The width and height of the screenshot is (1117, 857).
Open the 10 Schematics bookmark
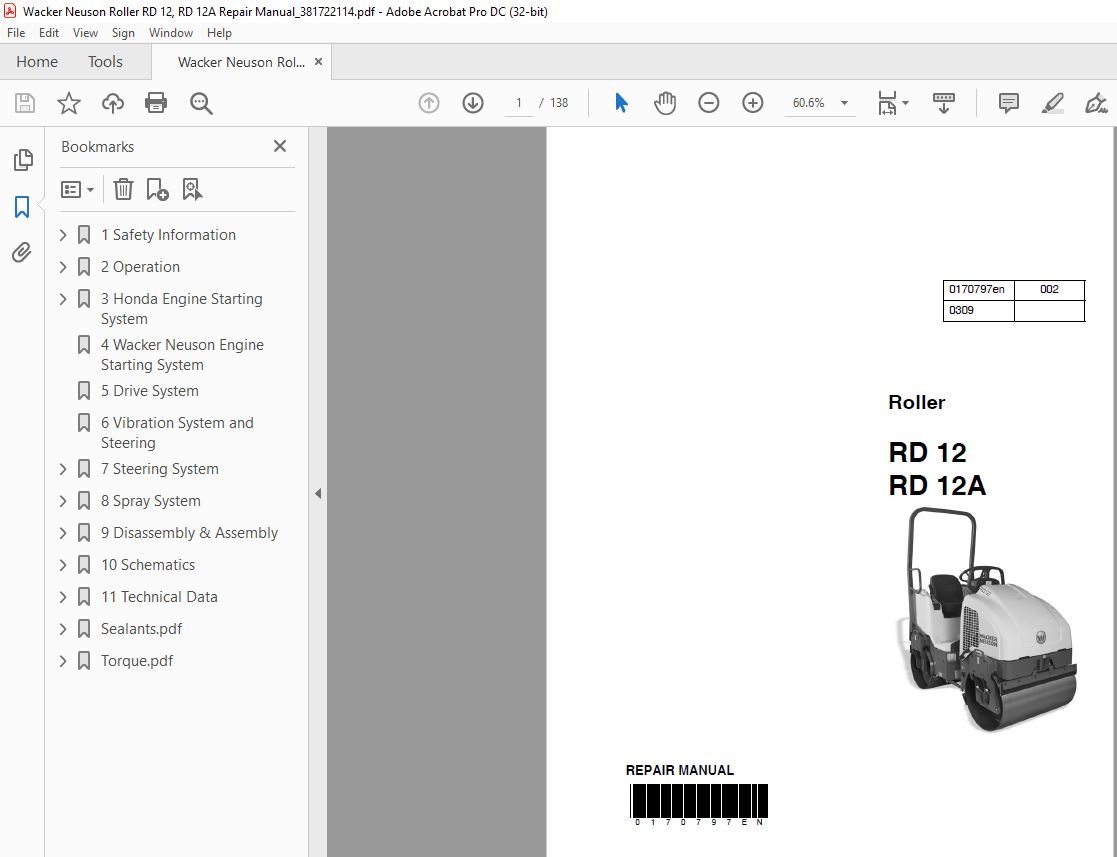[147, 565]
